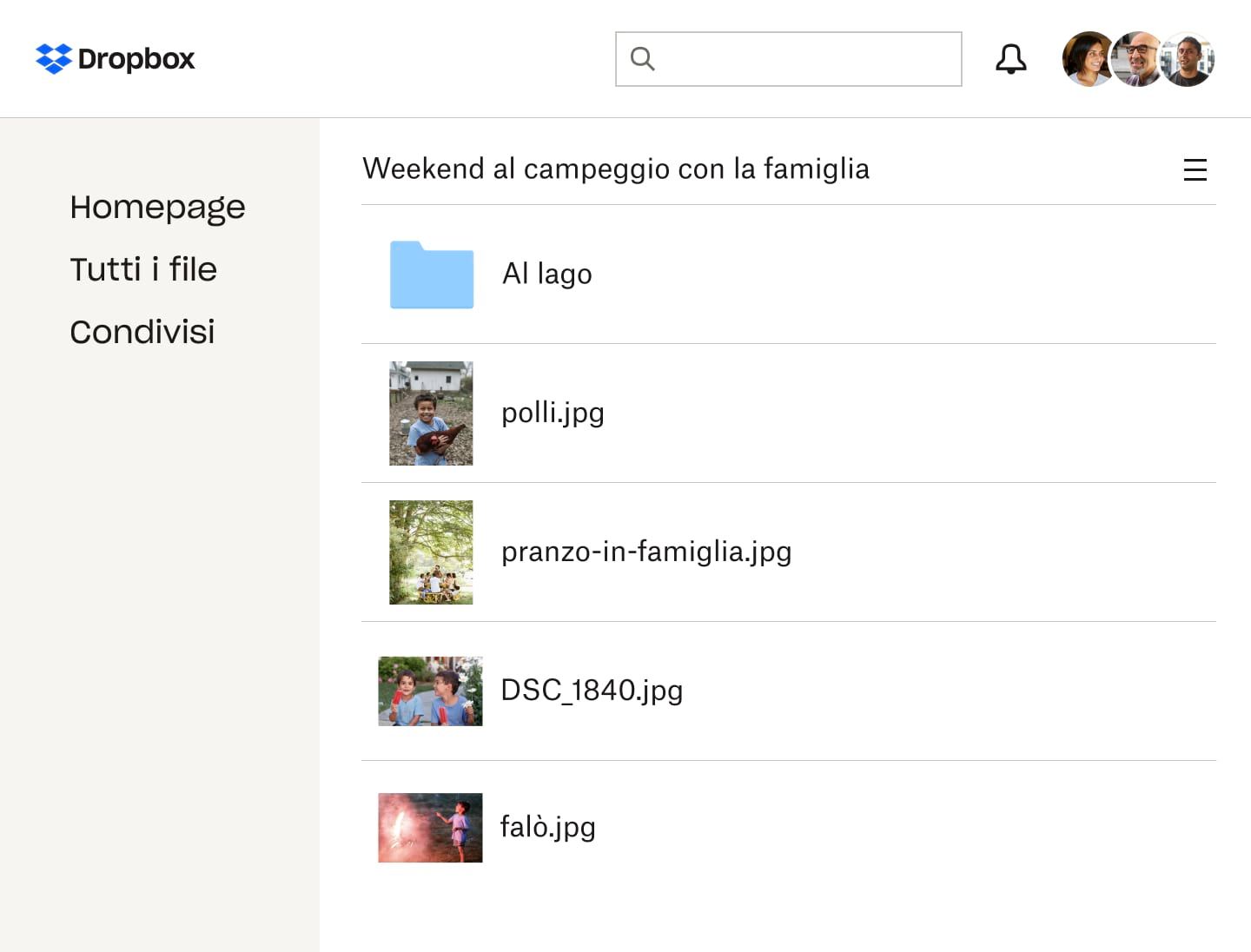Select the file polli.jpg
The image size is (1251, 952).
[553, 413]
